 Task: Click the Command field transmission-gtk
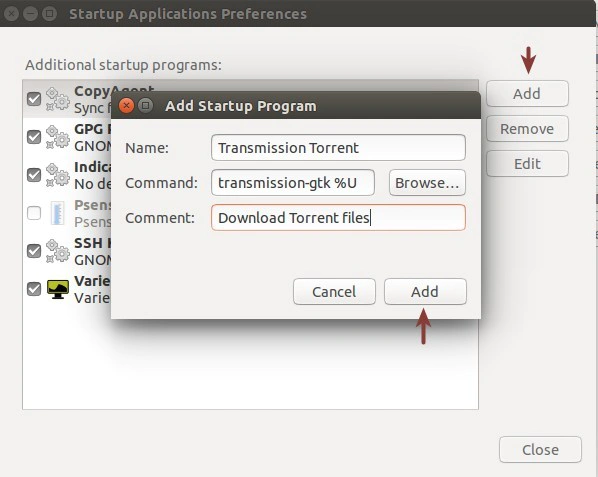293,183
